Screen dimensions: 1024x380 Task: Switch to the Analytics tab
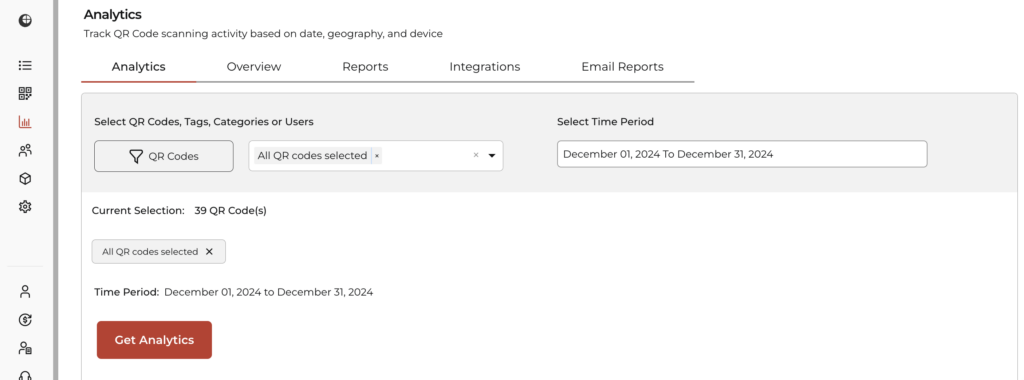[138, 67]
